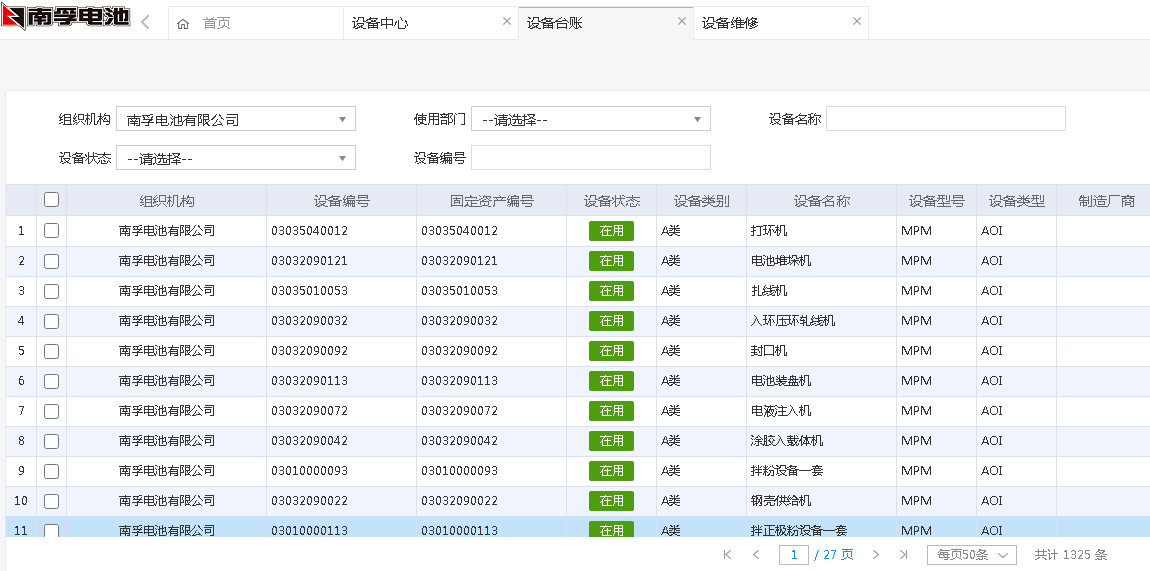This screenshot has width=1150, height=571.
Task: Sort by the 固定资产编号 column header
Action: point(491,201)
